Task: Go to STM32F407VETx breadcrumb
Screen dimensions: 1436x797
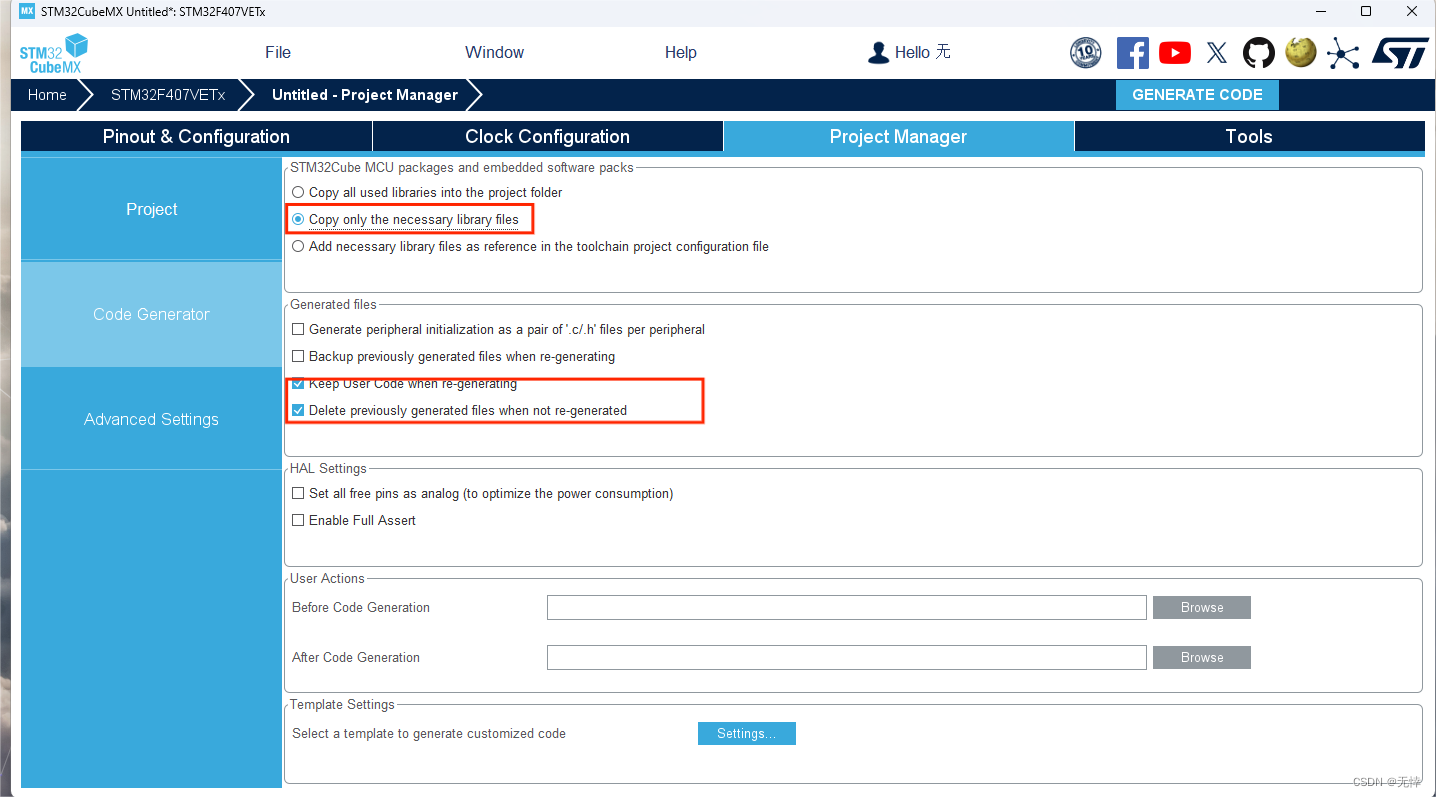Action: (x=168, y=95)
